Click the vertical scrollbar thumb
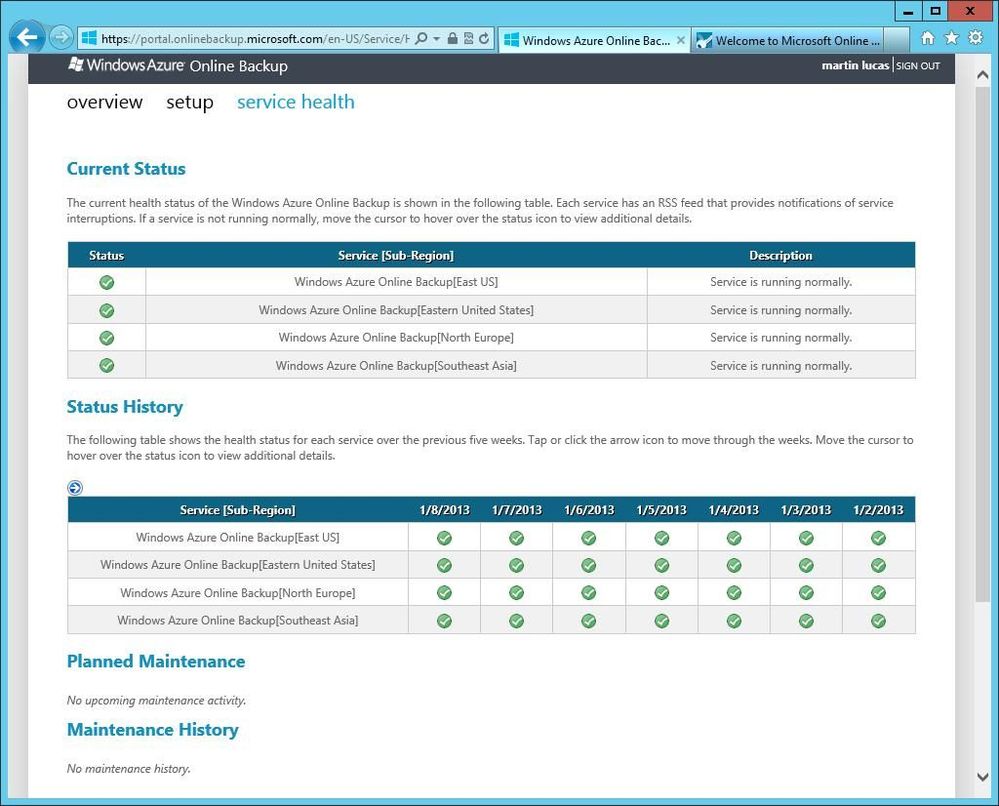999x806 pixels. point(982,344)
